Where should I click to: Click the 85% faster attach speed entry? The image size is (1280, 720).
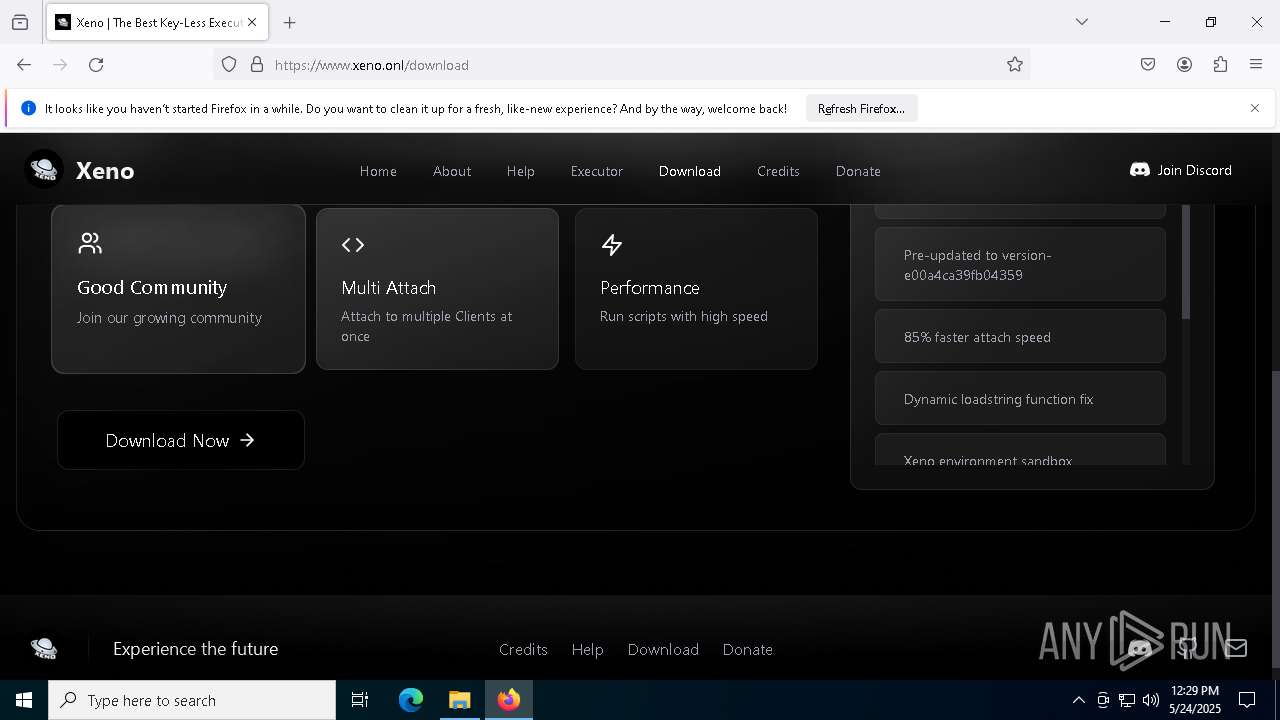pos(1020,337)
